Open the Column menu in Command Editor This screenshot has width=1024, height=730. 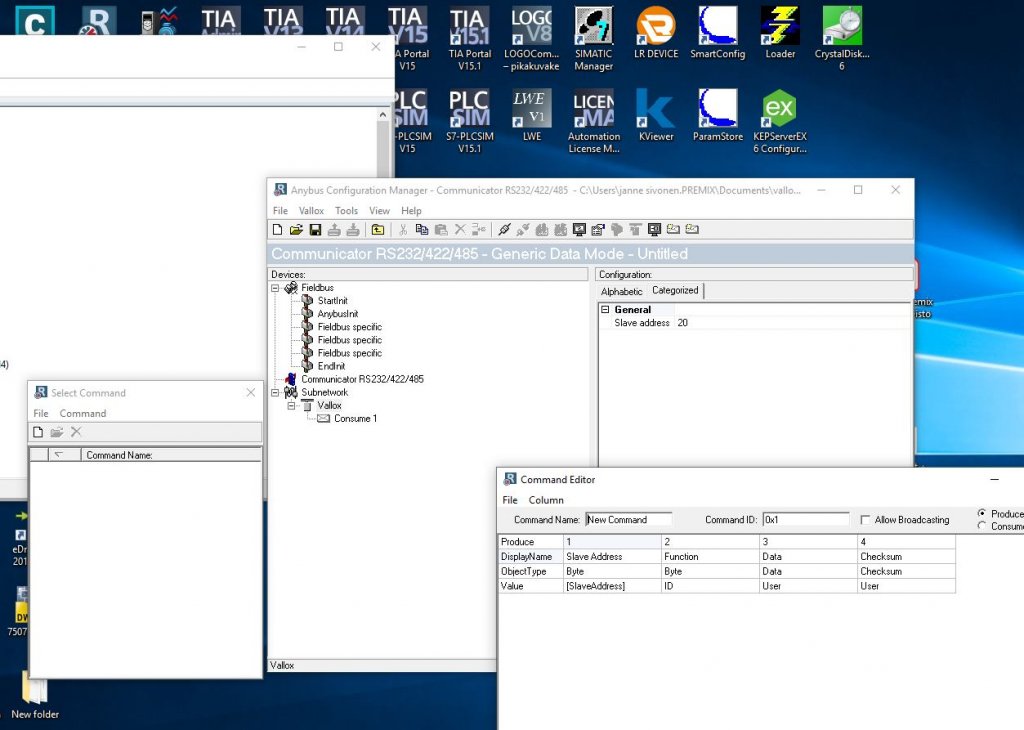point(546,500)
